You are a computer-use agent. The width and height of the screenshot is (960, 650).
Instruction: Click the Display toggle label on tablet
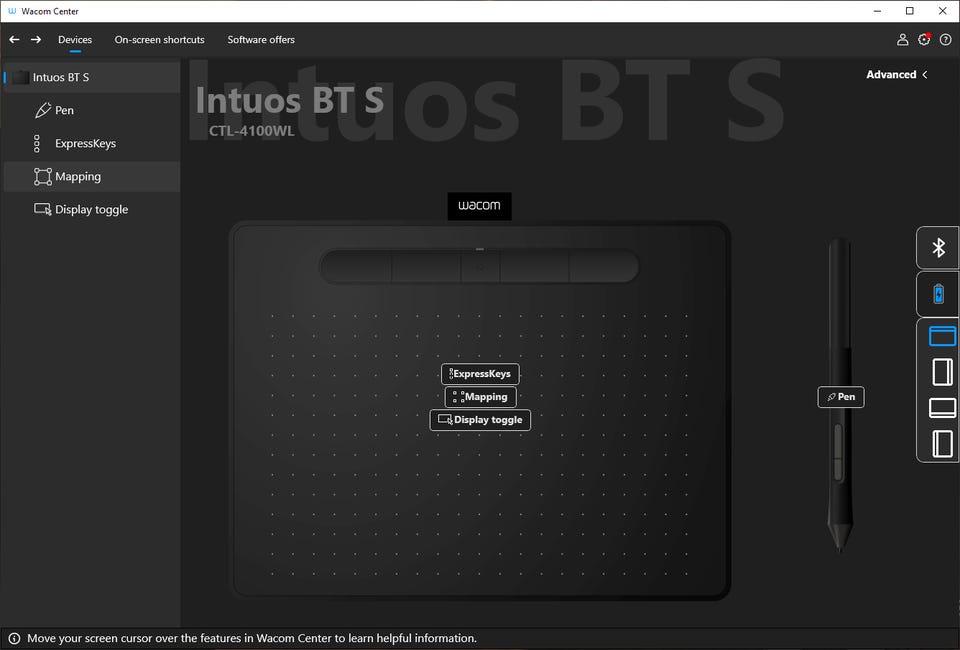click(x=480, y=420)
